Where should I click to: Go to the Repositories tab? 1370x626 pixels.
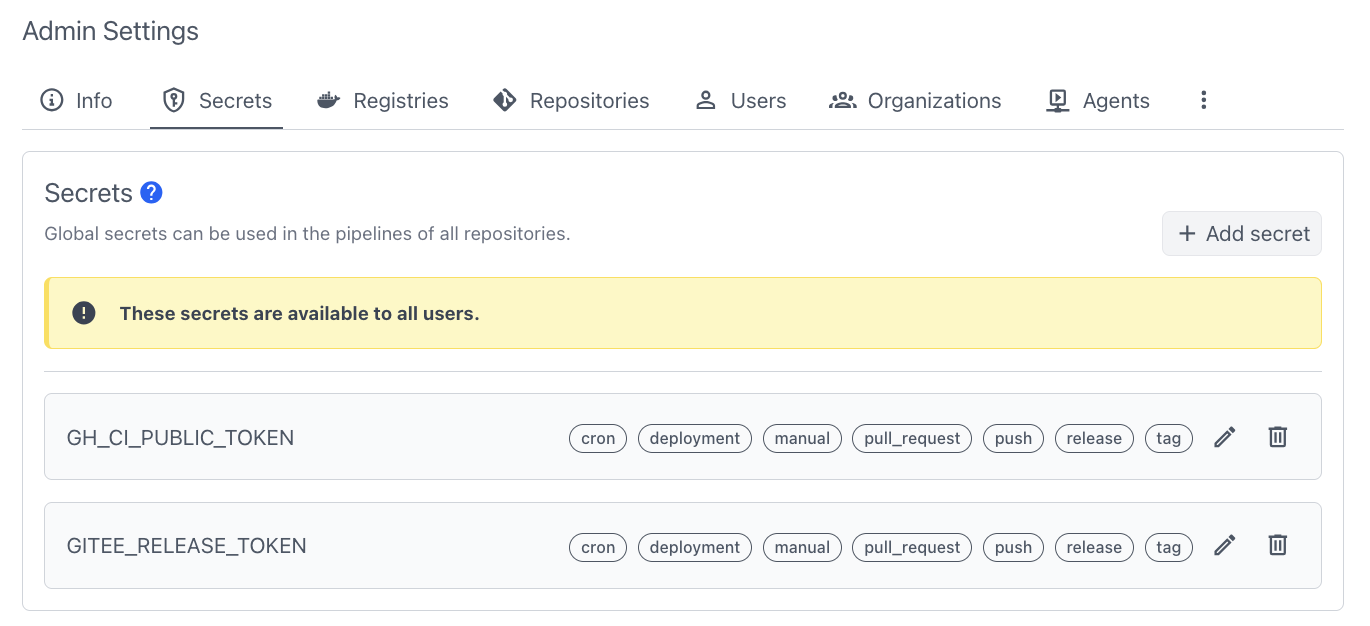(571, 100)
